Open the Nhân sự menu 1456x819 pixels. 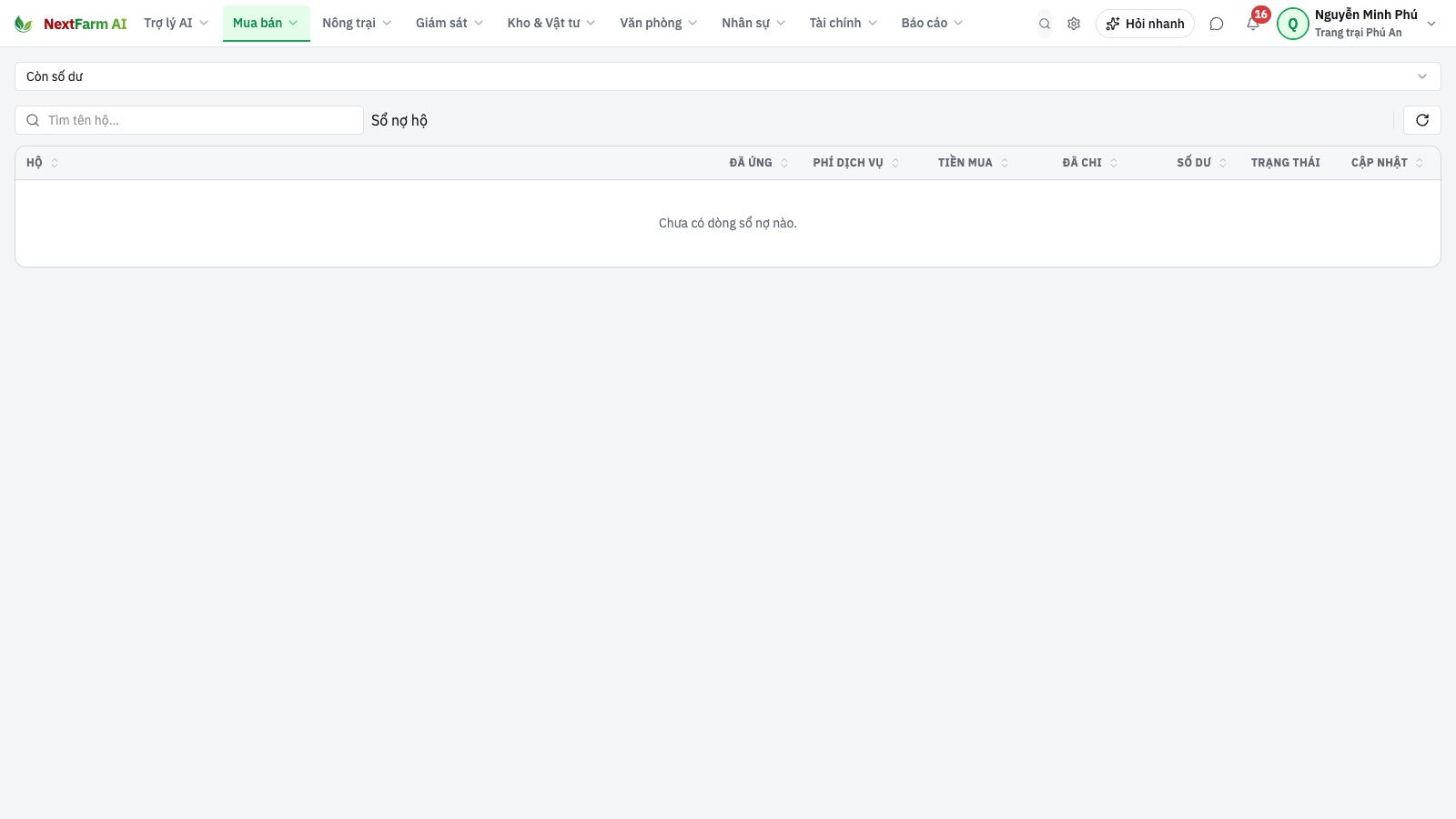[753, 24]
